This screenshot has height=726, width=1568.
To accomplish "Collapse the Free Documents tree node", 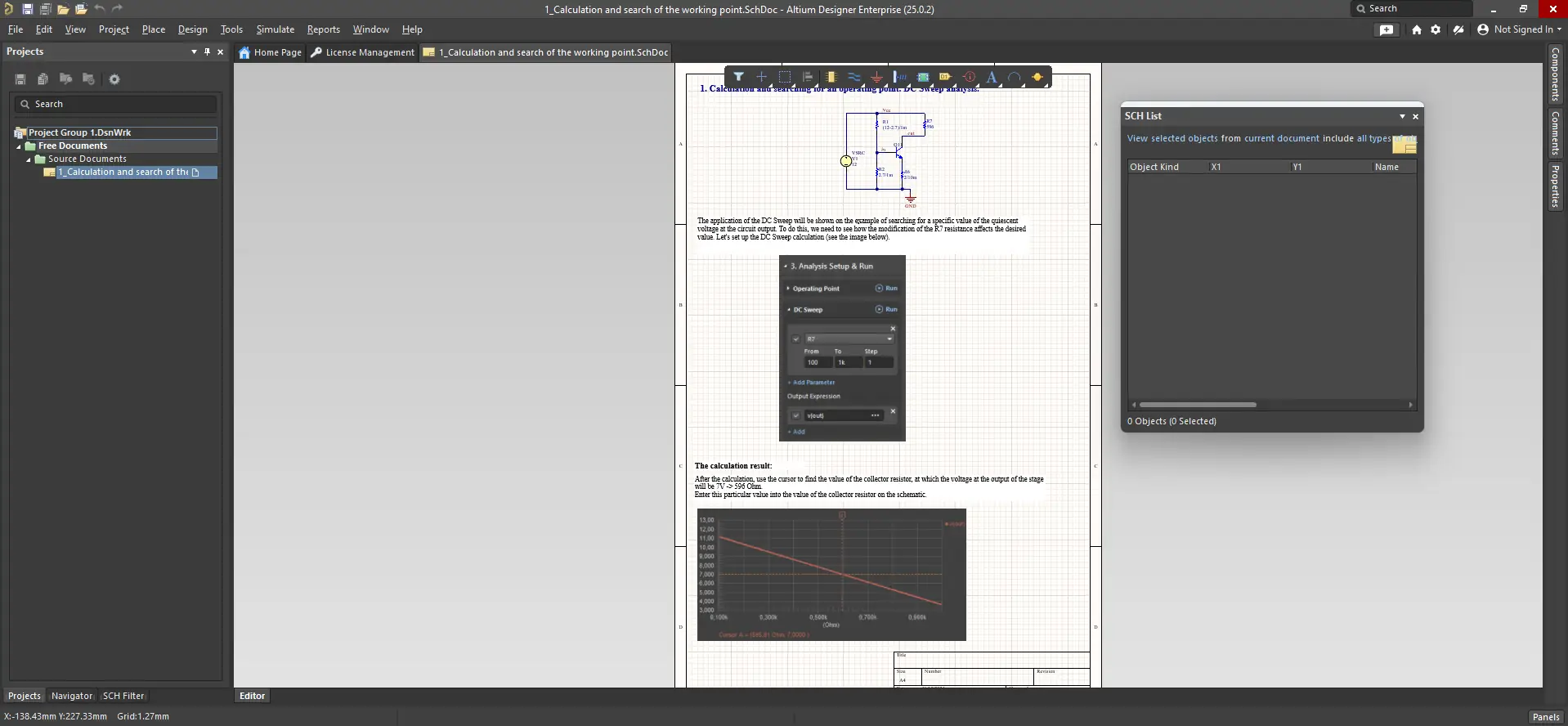I will point(19,146).
